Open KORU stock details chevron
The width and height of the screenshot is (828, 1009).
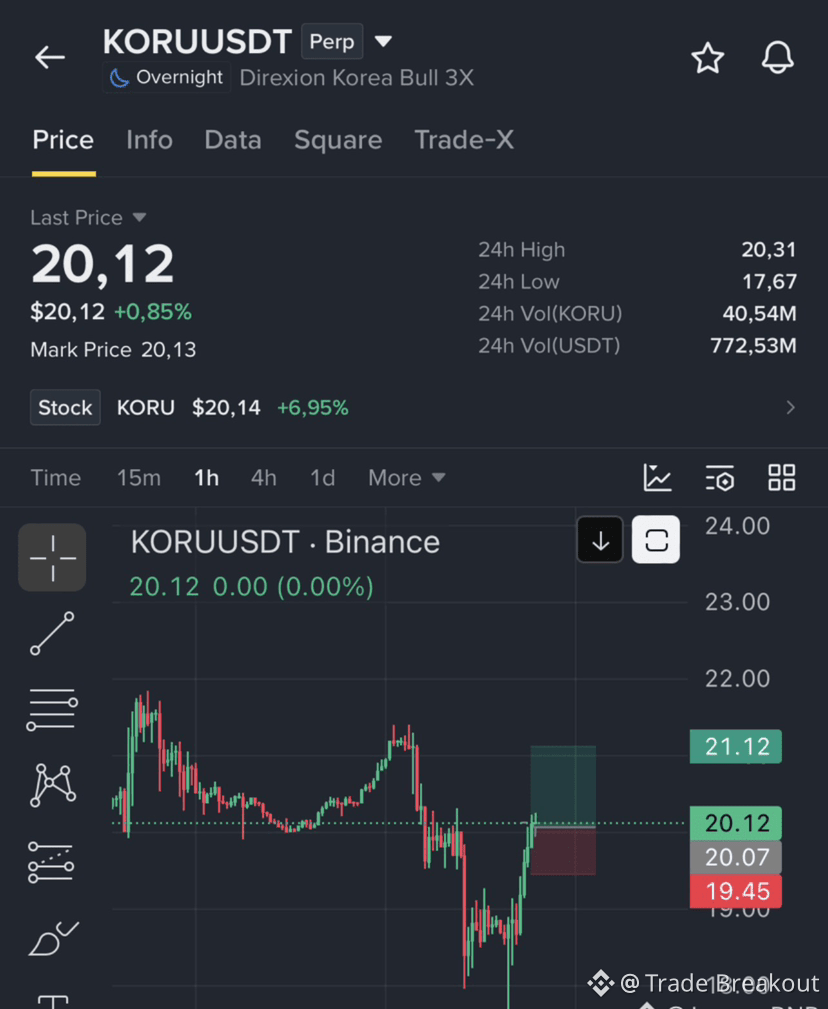coord(790,407)
